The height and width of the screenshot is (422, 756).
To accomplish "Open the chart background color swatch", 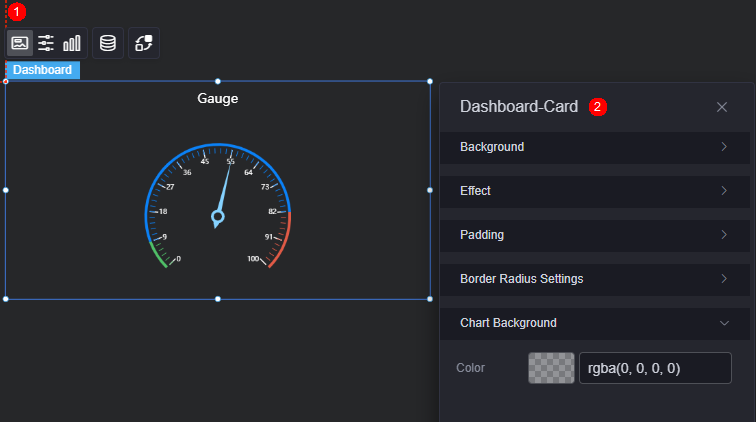I will 551,368.
